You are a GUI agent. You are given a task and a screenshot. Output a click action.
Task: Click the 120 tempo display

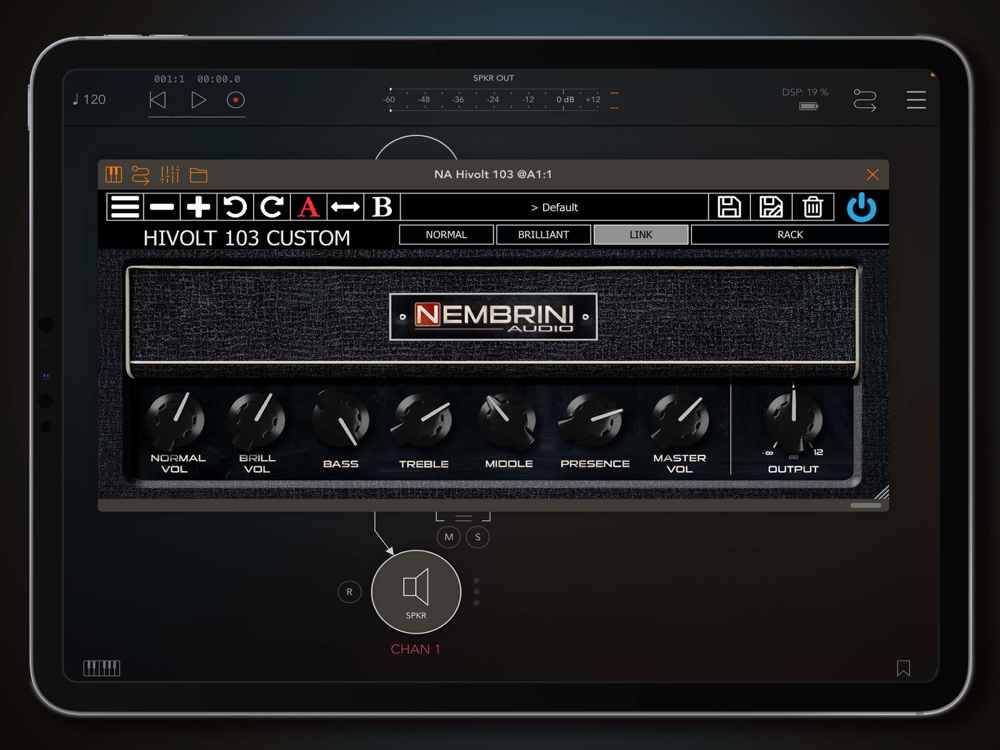[x=89, y=99]
